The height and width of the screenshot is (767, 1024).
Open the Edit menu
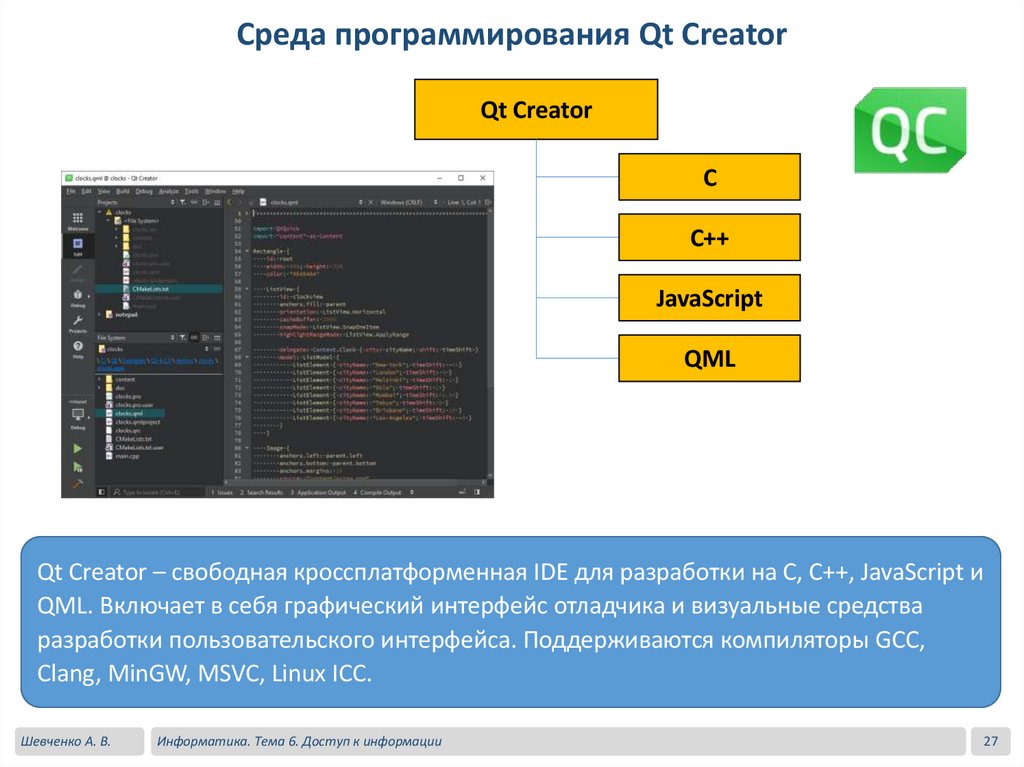[86, 191]
